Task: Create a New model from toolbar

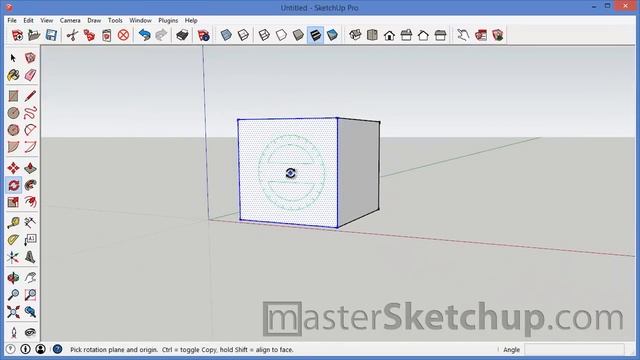Action: click(17, 35)
